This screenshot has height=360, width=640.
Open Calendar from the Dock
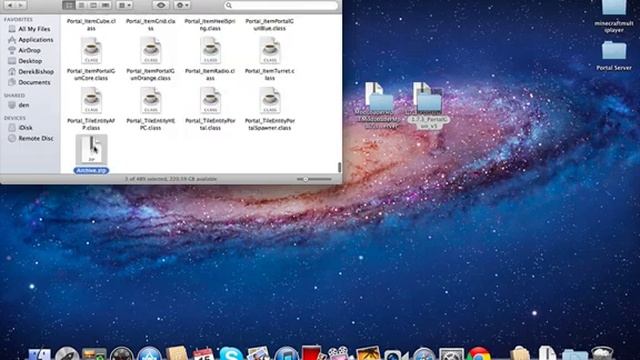coord(203,354)
